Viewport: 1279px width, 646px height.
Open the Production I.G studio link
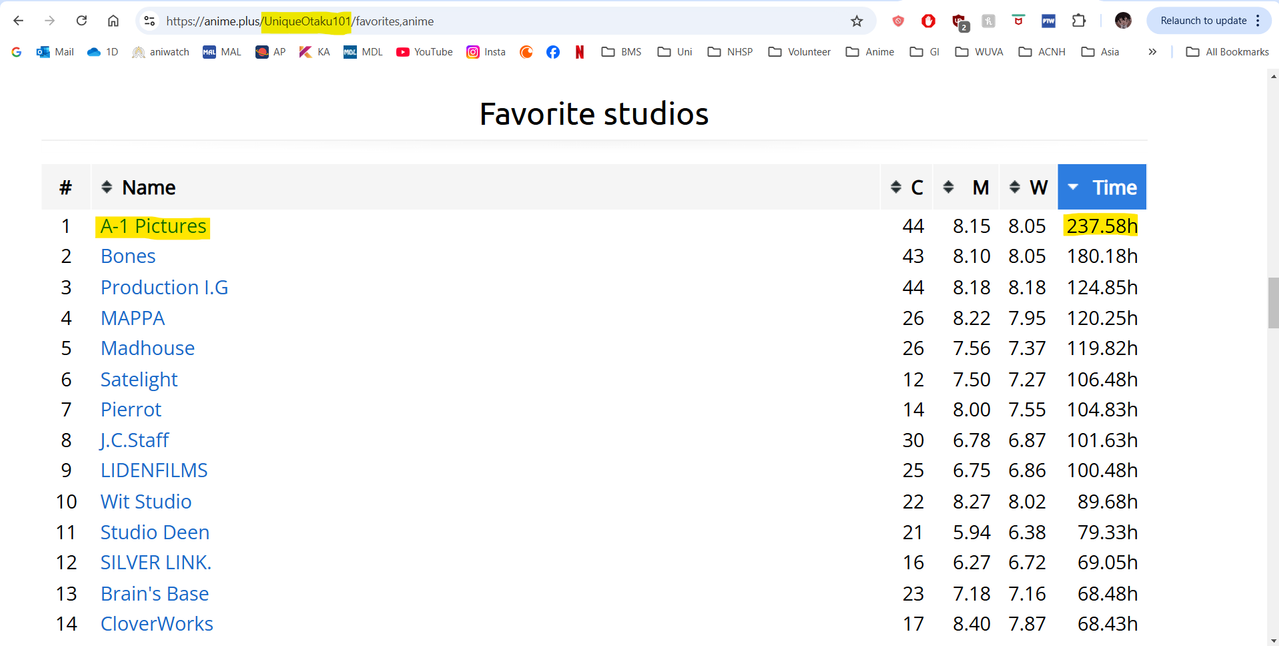tap(164, 287)
